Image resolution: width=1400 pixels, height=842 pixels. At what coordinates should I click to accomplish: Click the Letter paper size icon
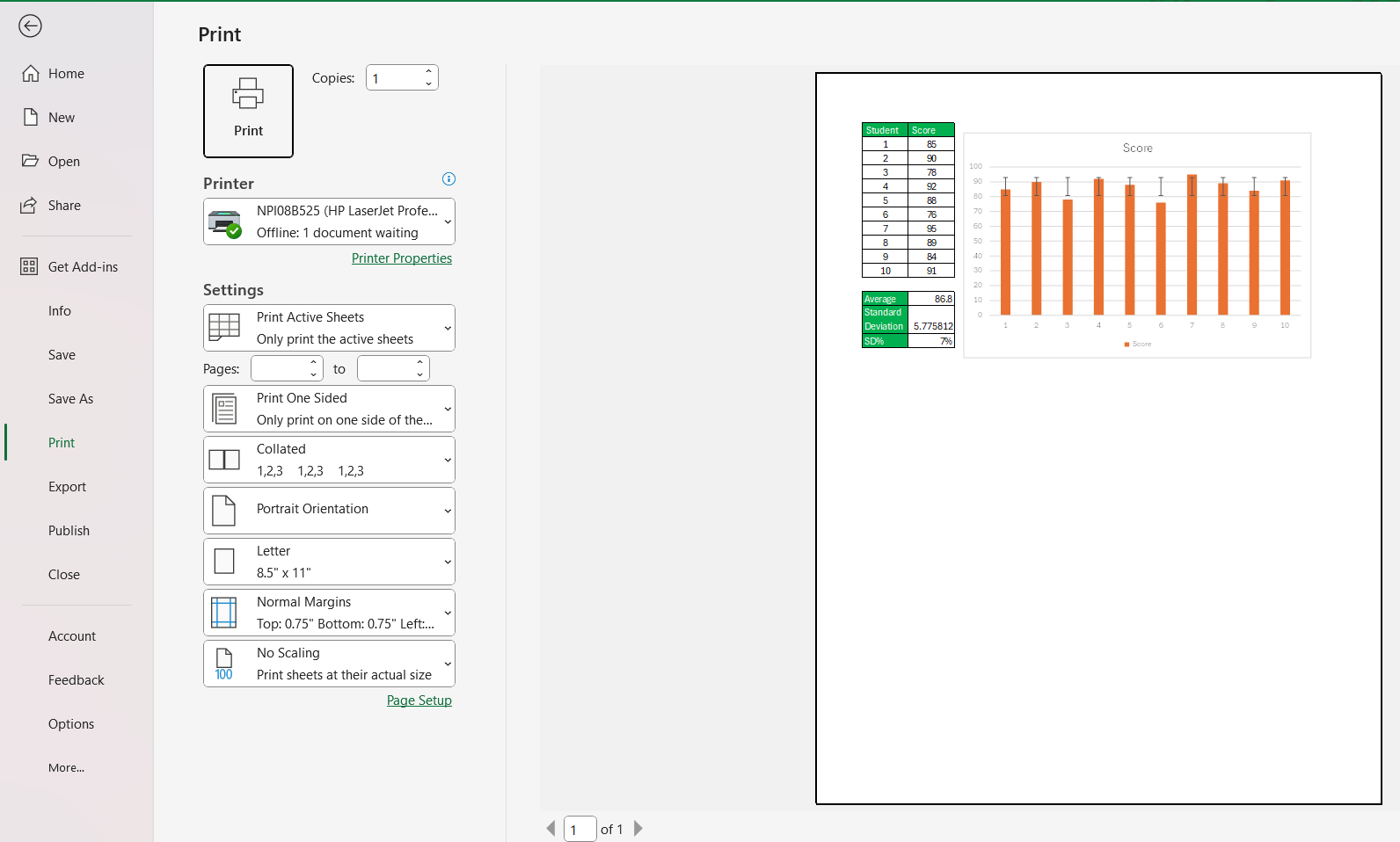[224, 562]
